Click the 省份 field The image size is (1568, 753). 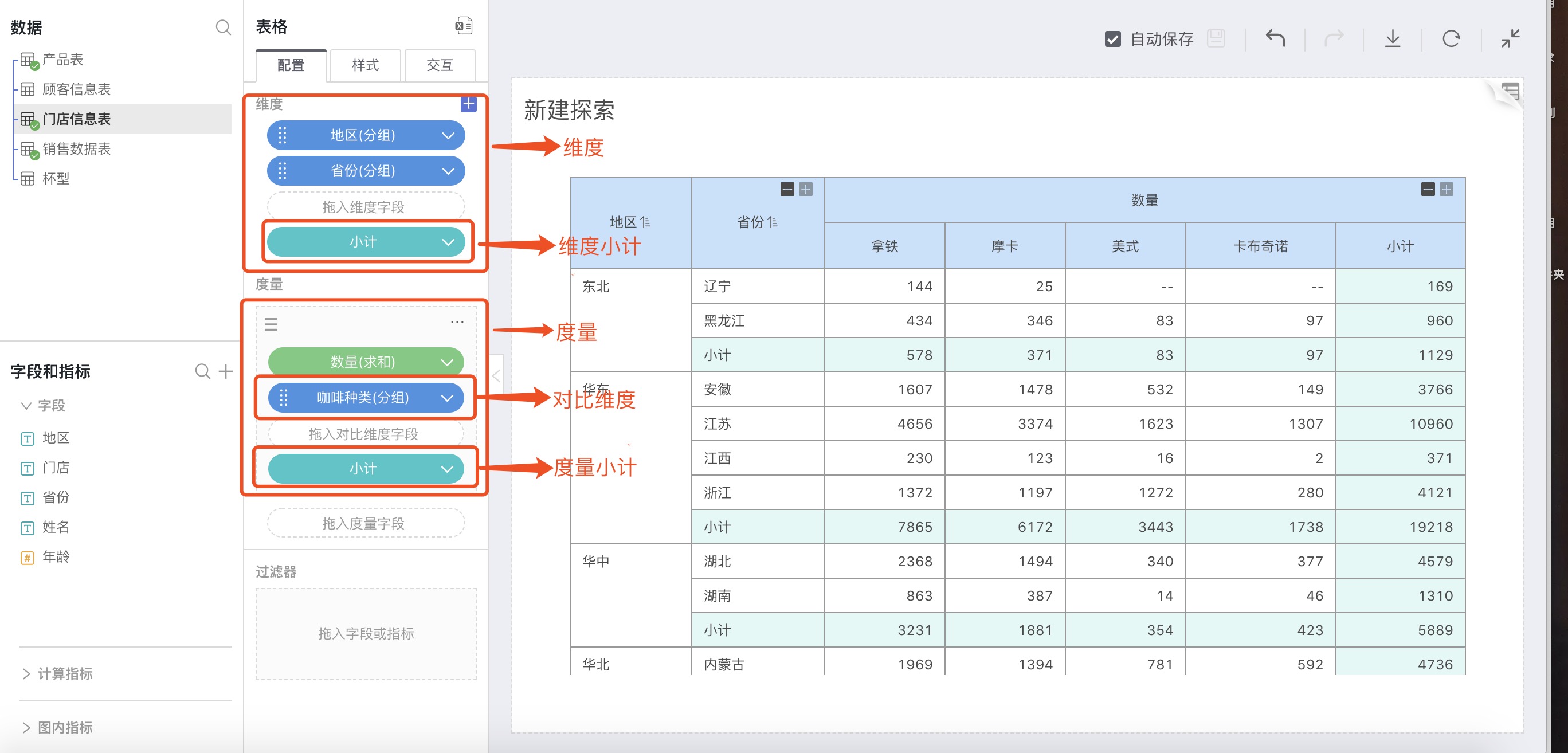click(x=56, y=497)
